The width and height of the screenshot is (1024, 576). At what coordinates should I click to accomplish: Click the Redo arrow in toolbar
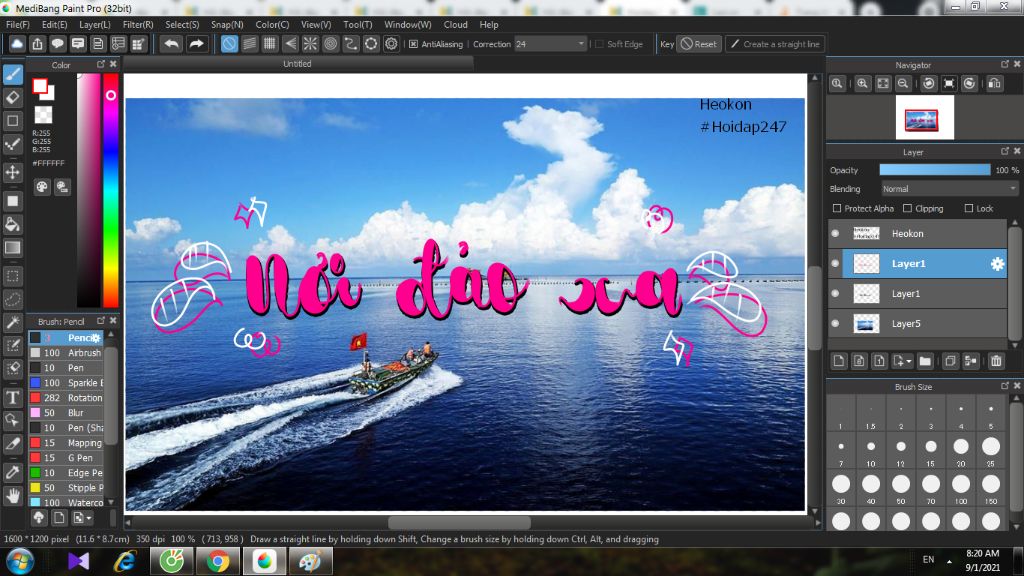(196, 44)
